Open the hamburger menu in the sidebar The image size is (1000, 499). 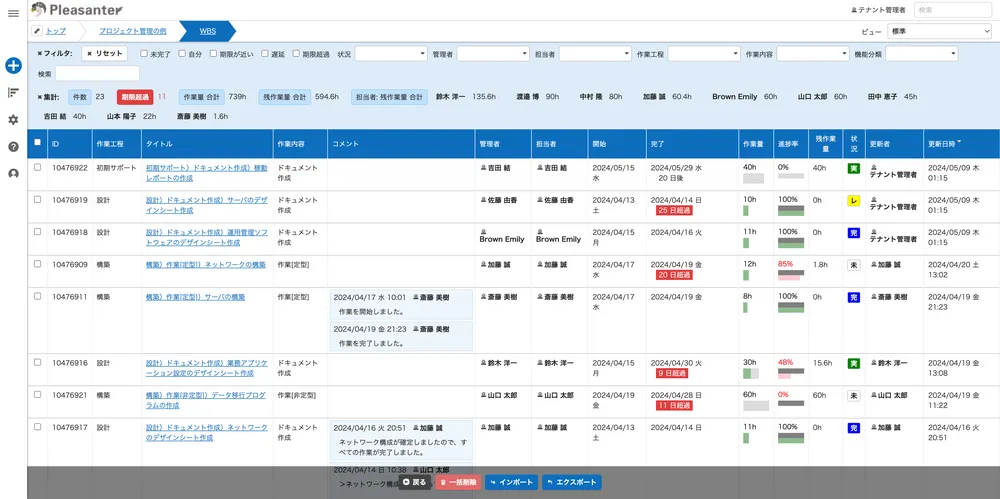[13, 13]
